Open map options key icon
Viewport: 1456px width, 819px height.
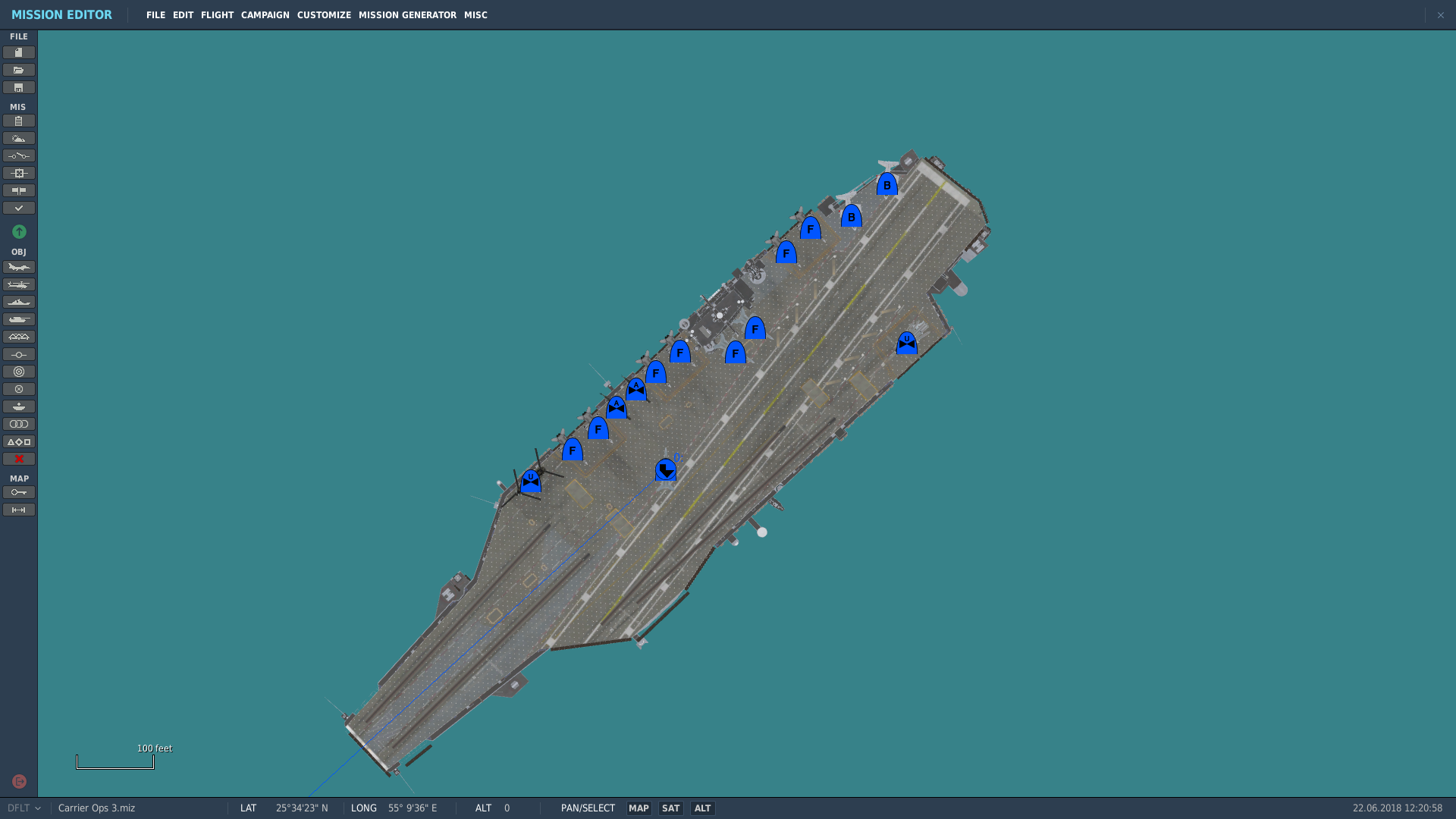coord(19,492)
